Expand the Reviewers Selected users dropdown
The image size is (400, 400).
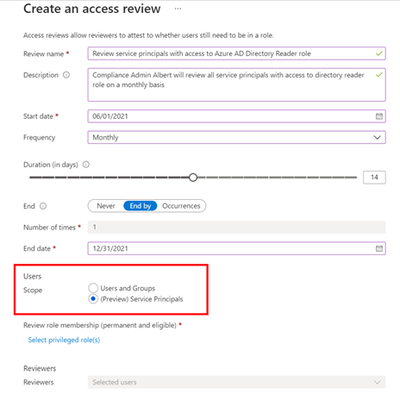coord(237,382)
